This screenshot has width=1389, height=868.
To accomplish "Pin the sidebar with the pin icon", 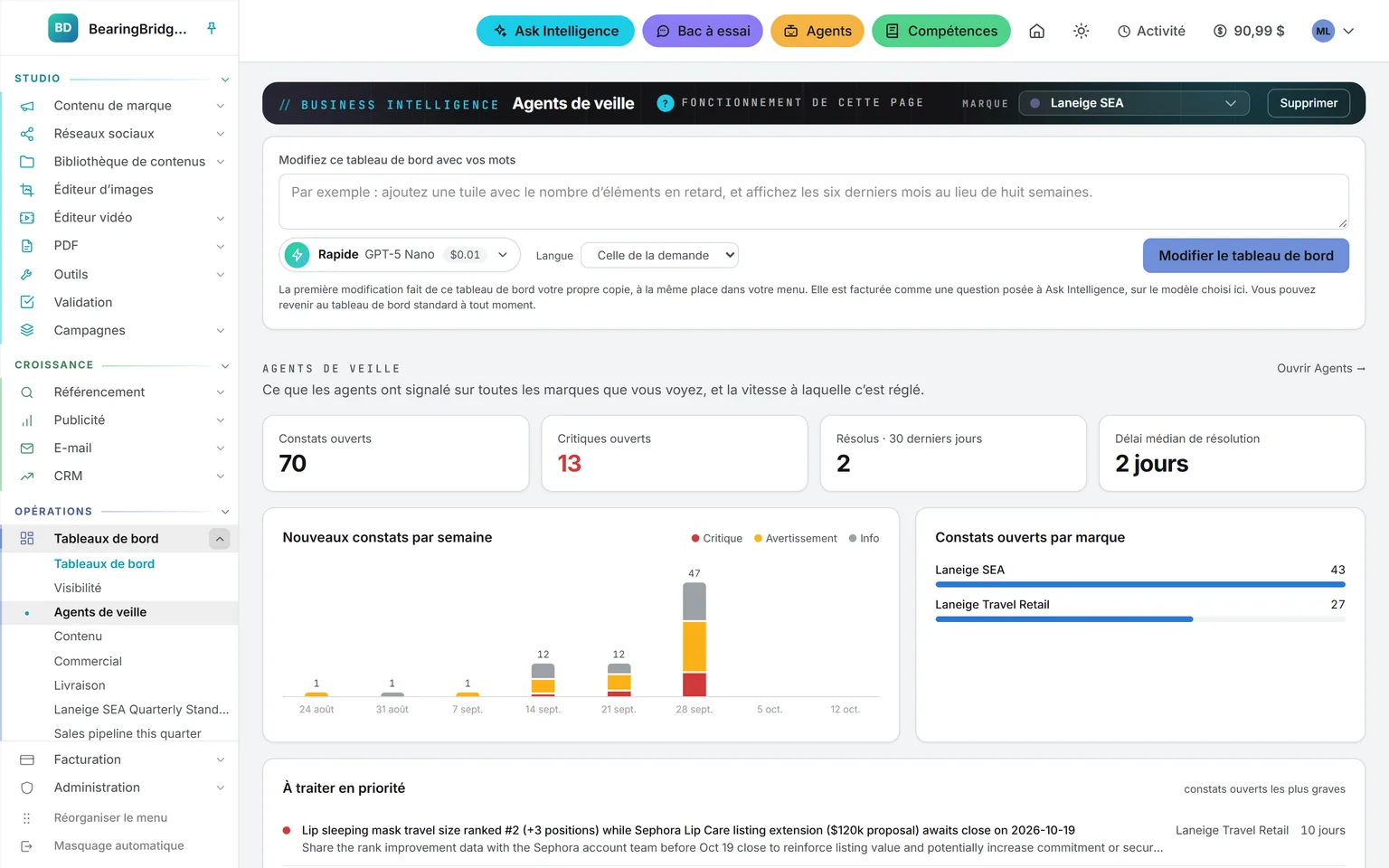I will point(212,28).
